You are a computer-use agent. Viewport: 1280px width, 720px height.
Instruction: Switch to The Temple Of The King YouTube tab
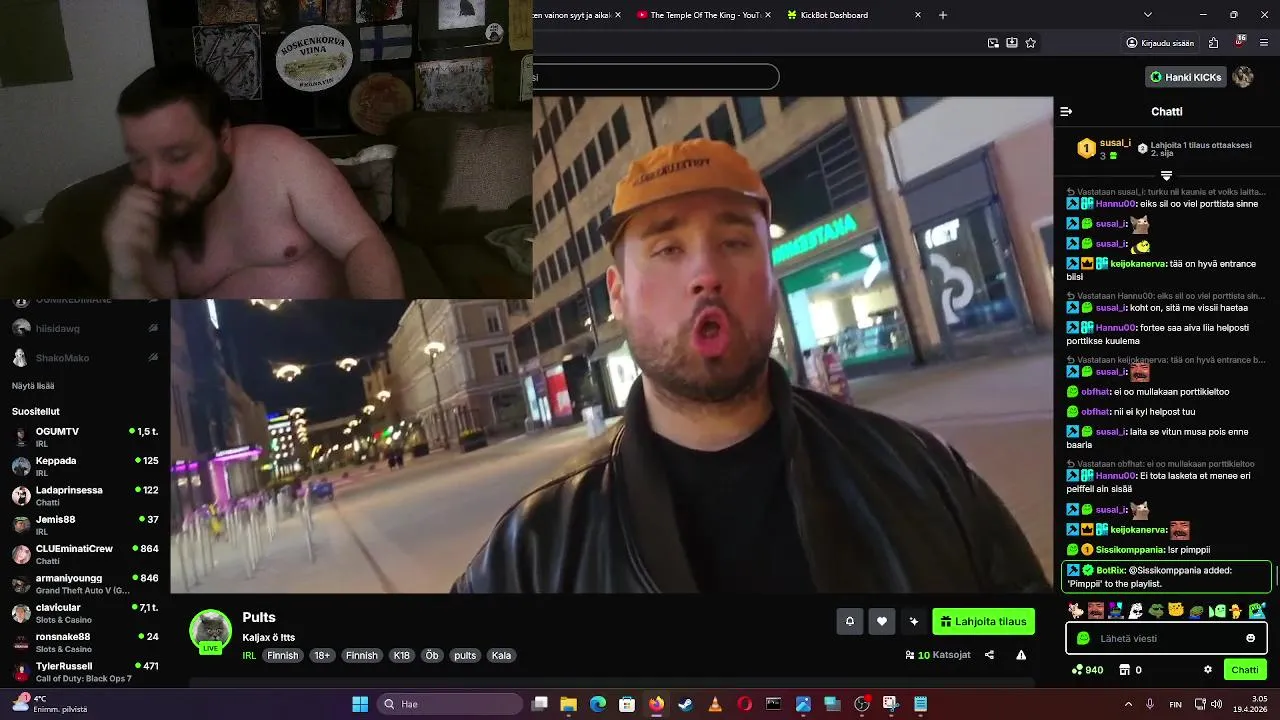click(705, 15)
